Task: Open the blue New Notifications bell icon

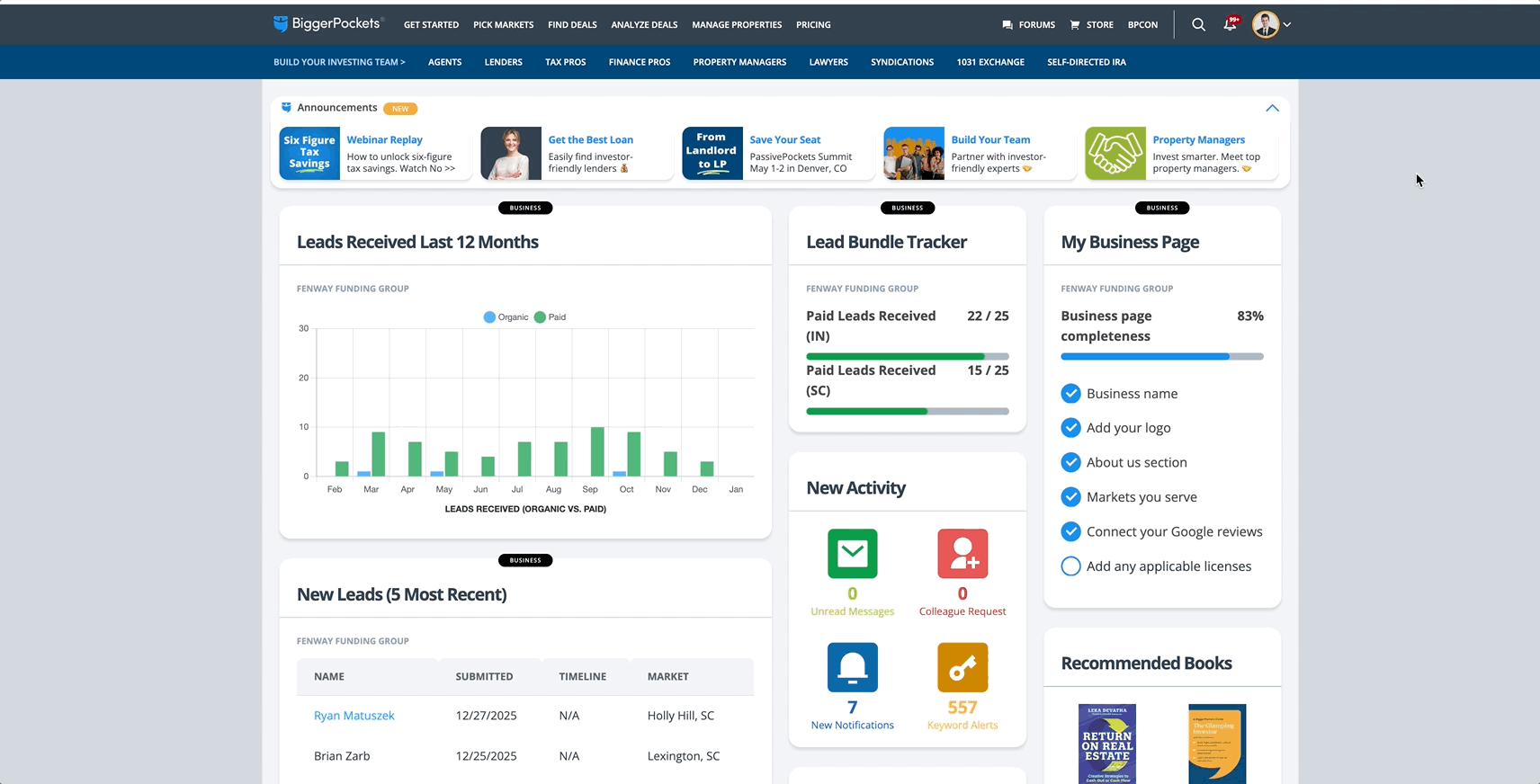Action: (852, 667)
